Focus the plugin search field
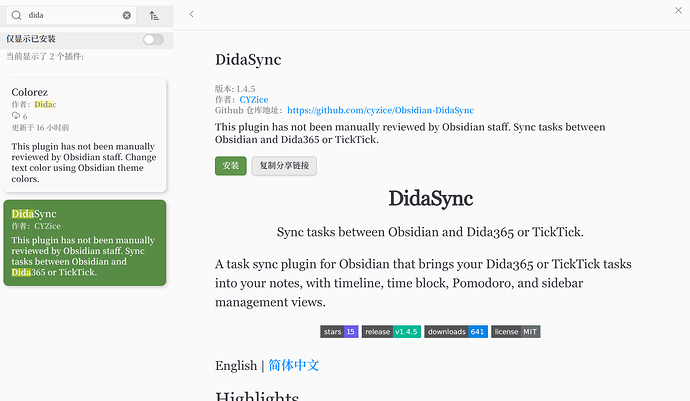The height and width of the screenshot is (401, 690). 71,15
